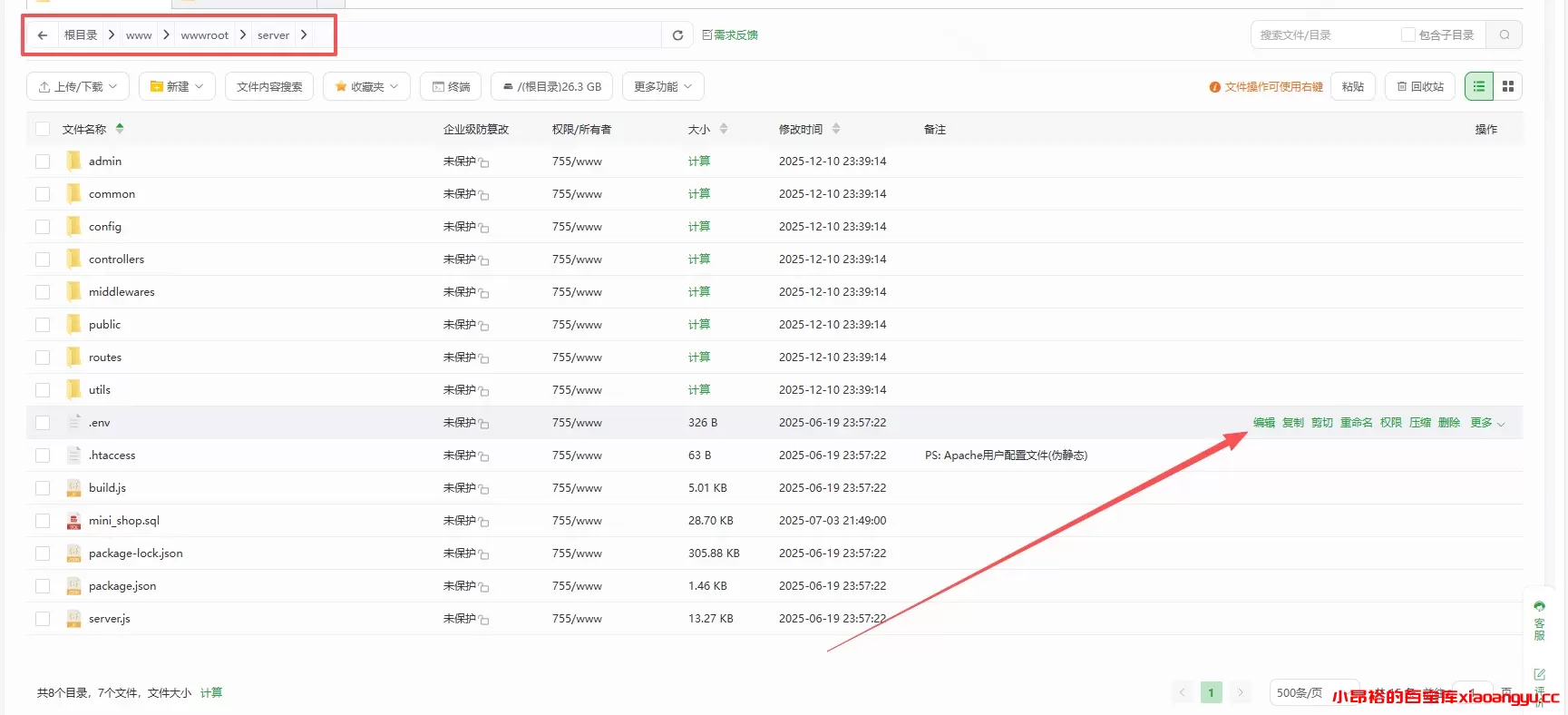Click the build.js file icon
Viewport: 1568px width, 715px height.
click(73, 487)
